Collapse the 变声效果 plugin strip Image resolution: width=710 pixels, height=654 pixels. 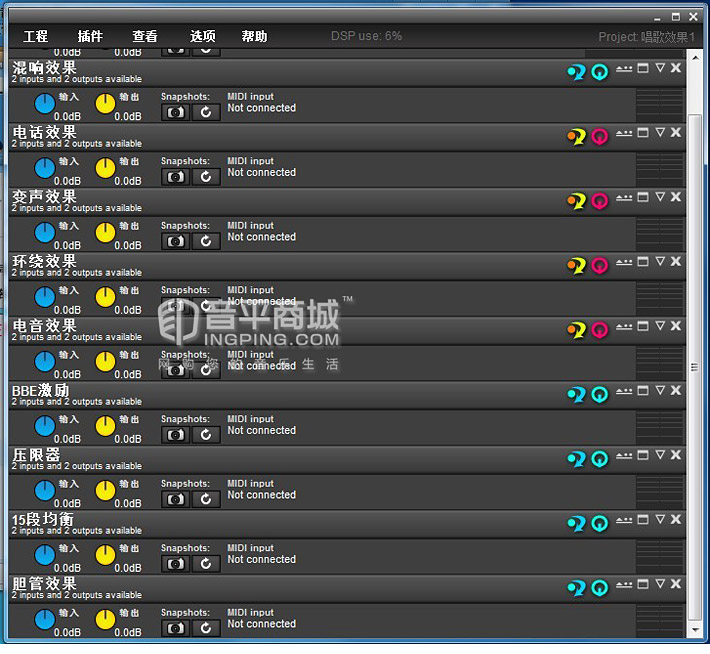[x=660, y=197]
